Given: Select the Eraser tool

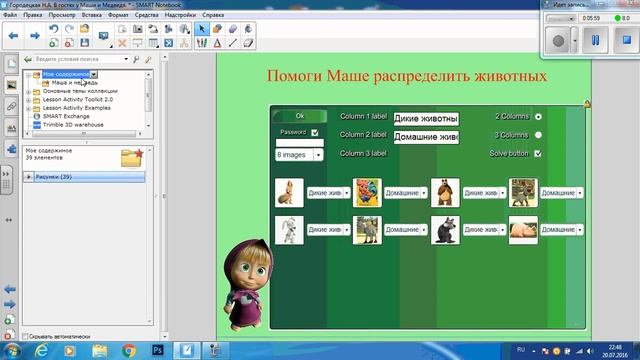Looking at the screenshot, I should [248, 43].
